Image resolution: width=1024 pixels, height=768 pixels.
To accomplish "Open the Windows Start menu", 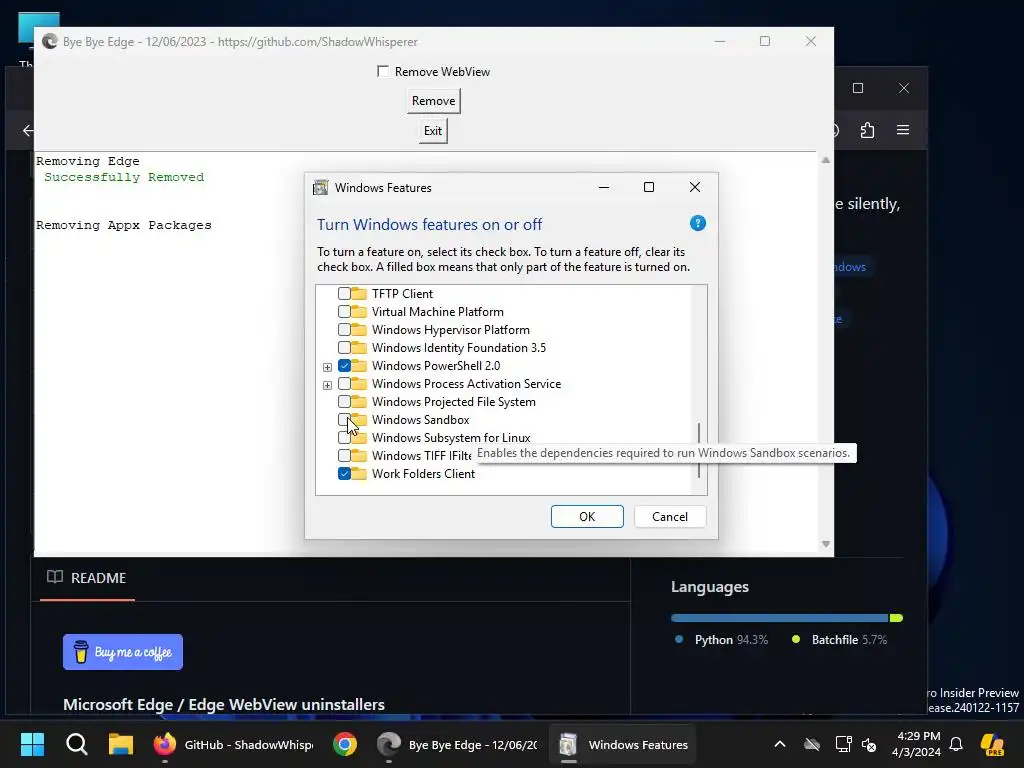I will (32, 744).
